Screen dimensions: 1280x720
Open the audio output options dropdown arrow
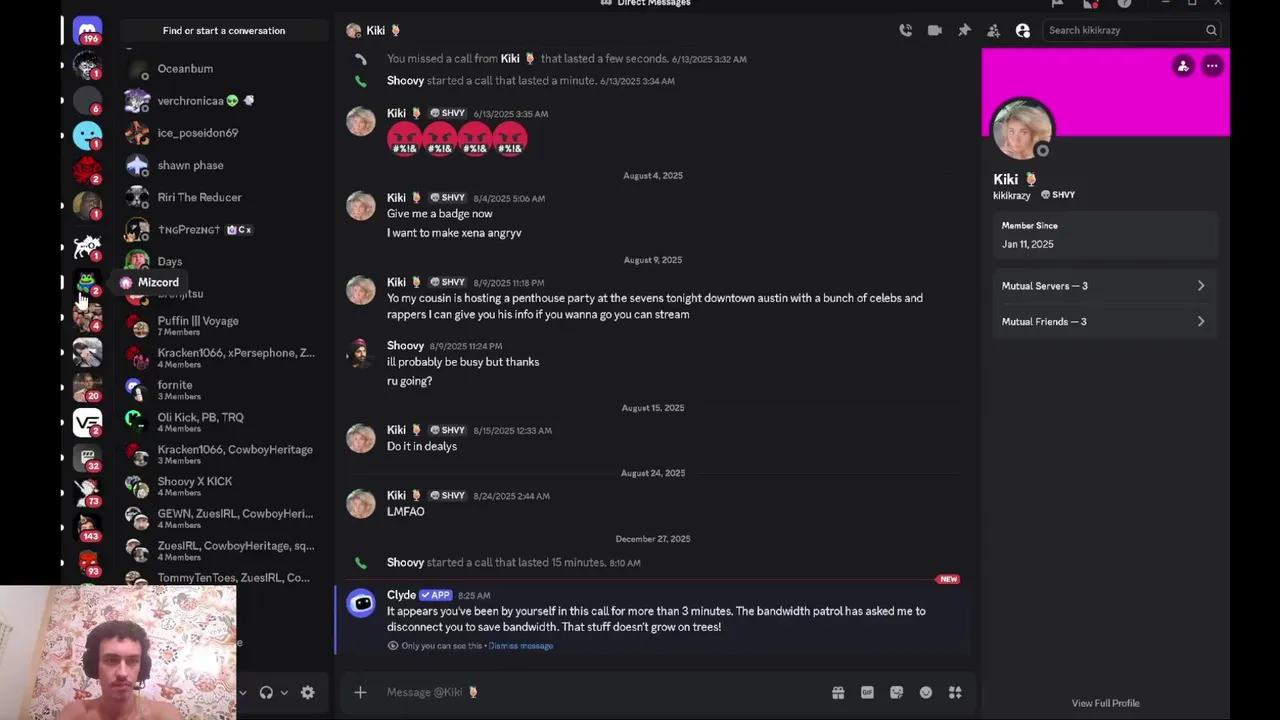[284, 692]
